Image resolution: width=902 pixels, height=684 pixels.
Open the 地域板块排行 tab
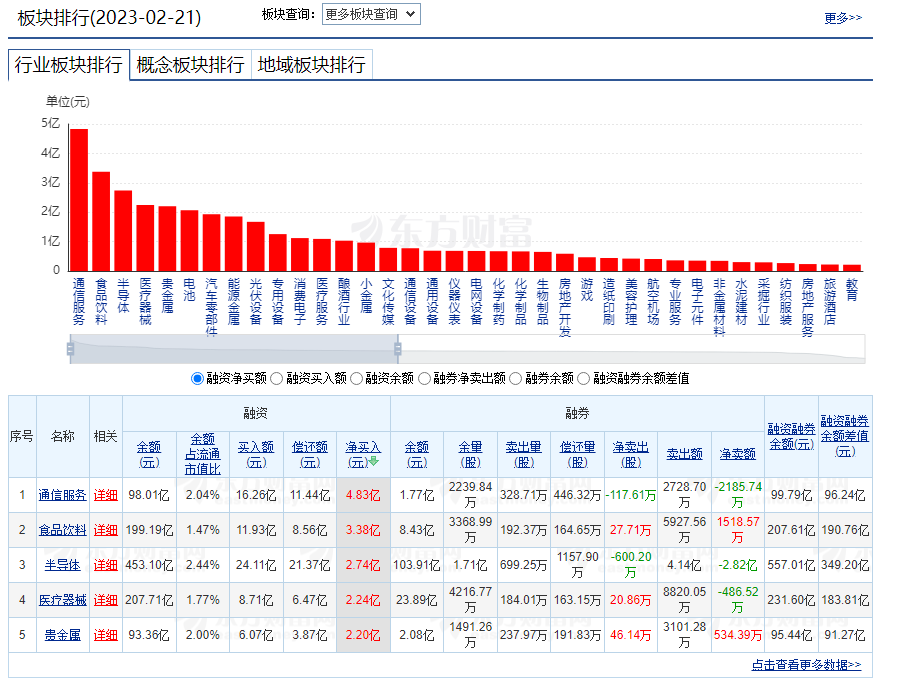tap(311, 65)
